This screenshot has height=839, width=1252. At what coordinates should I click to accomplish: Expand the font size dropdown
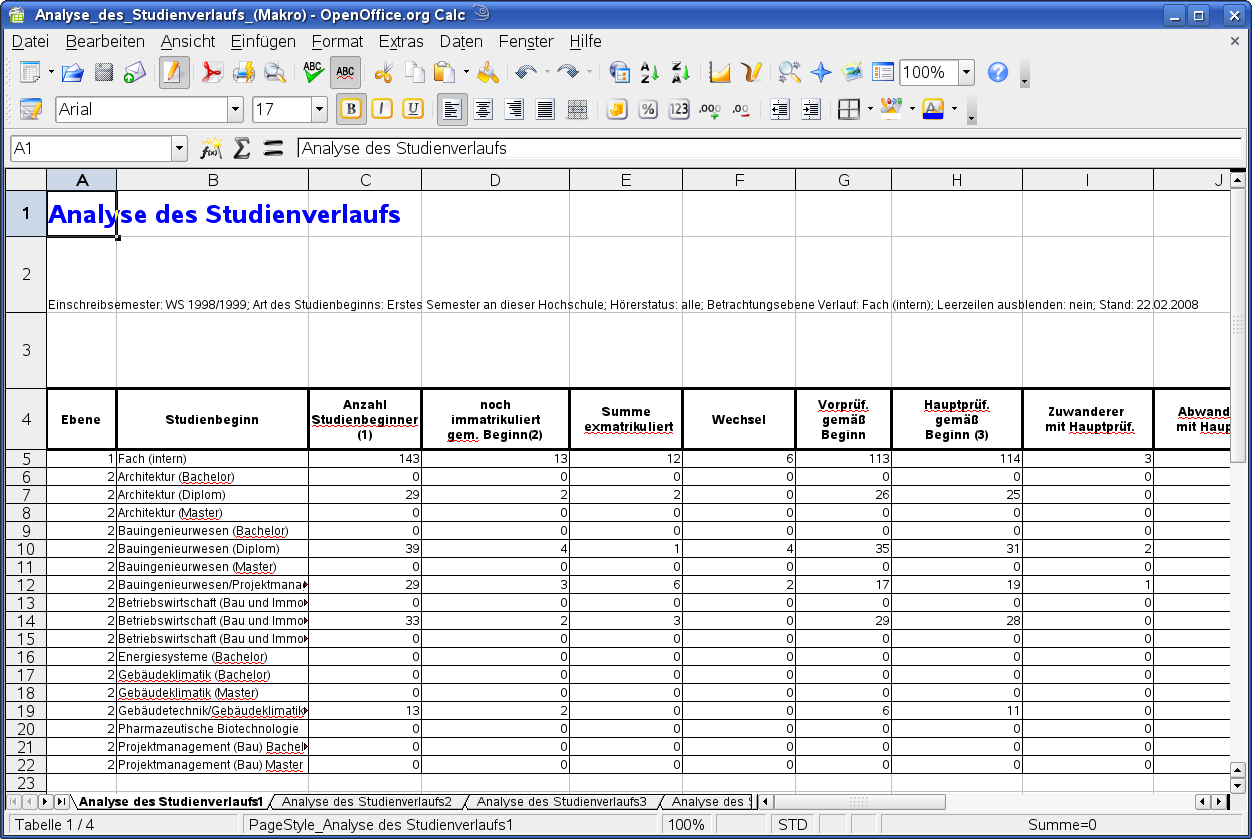[x=320, y=109]
